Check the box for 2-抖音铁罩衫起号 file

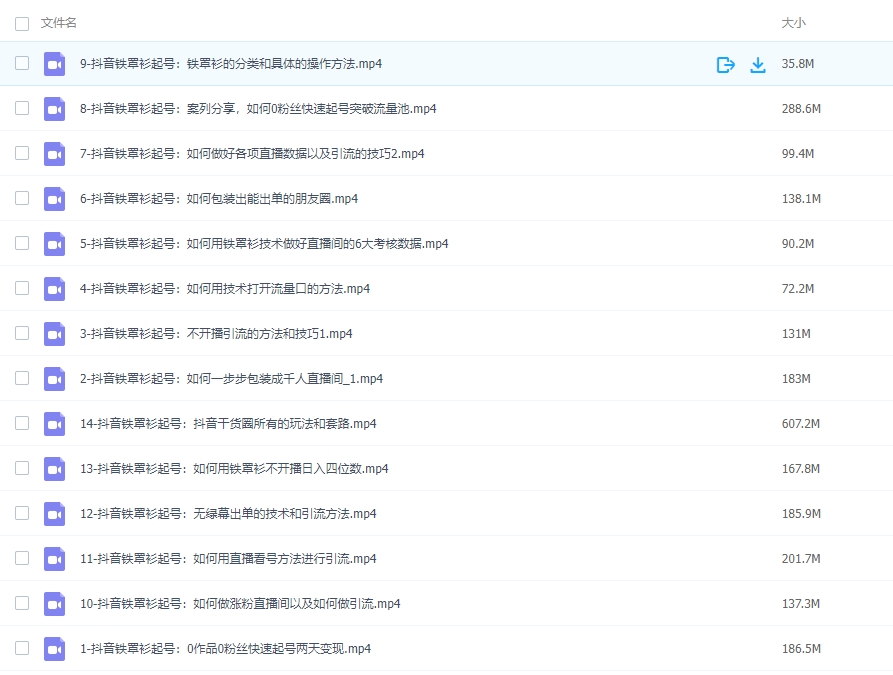click(x=22, y=379)
